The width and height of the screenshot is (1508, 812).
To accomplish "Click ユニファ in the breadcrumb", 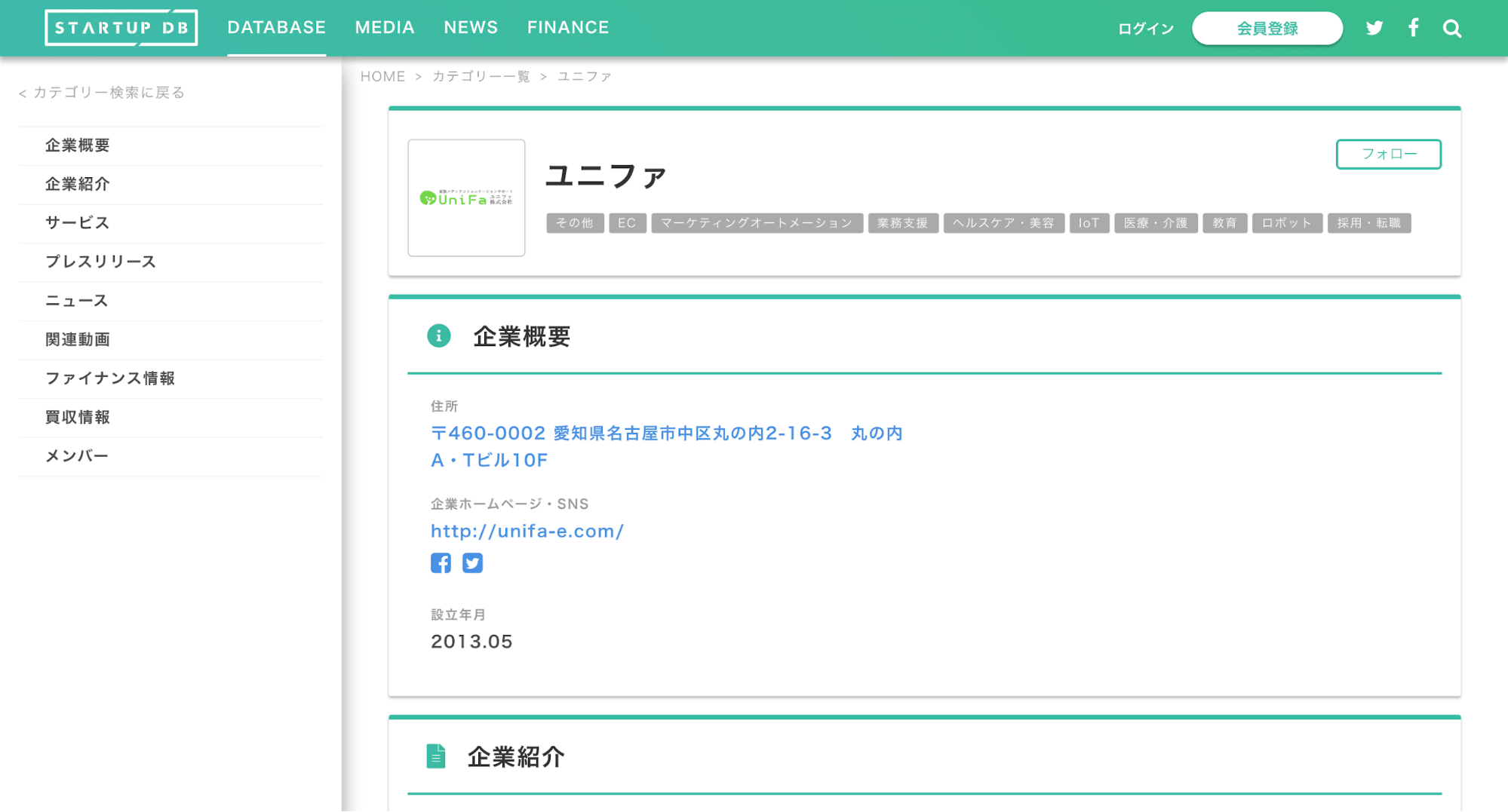I will click(585, 76).
